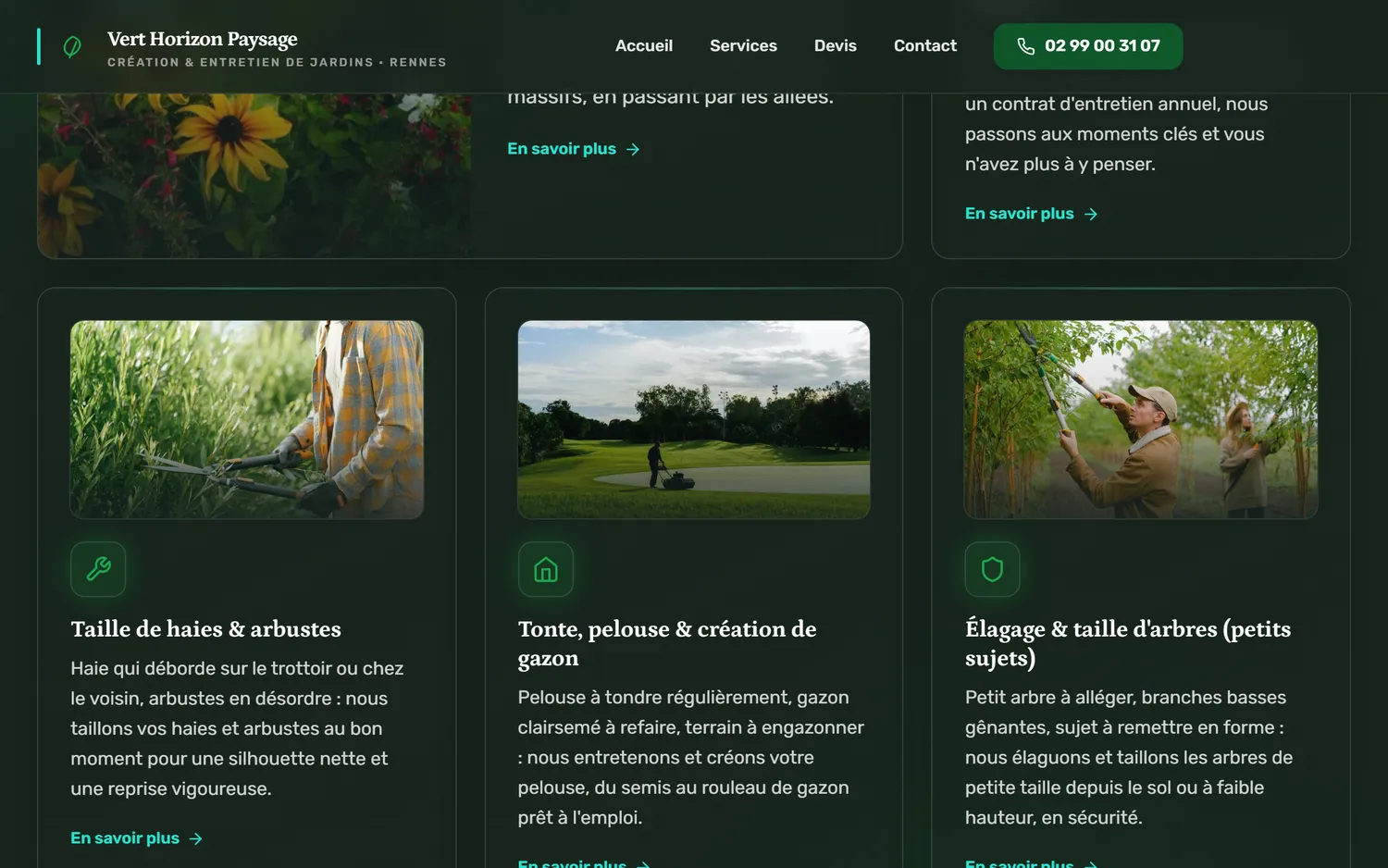Viewport: 1388px width, 868px height.
Task: Click arrow icon beside contrat d'entretien 'En savoir plus'
Action: (x=1091, y=214)
